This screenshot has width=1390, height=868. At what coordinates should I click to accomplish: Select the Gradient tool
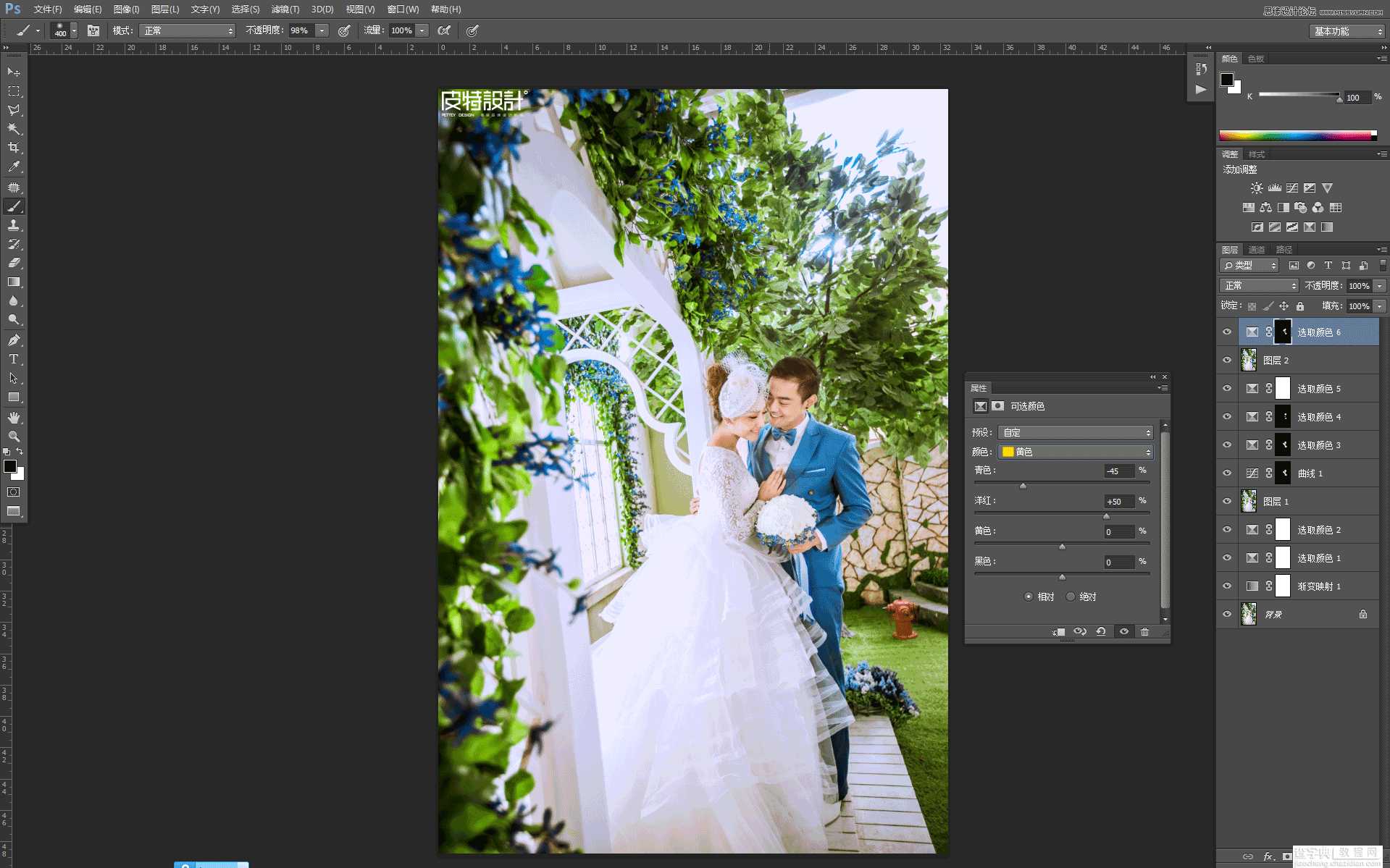pyautogui.click(x=13, y=282)
